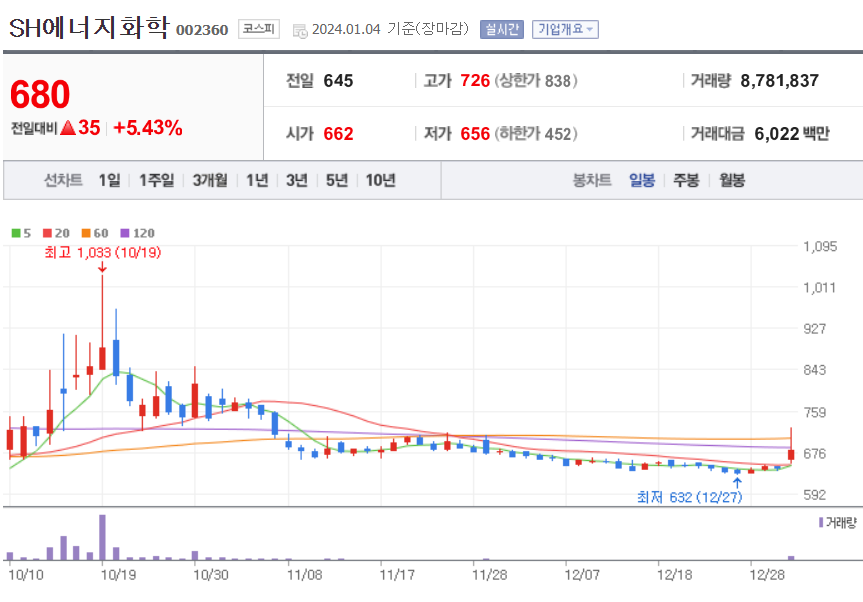Select the 1일 line chart period
Screen dimensions: 863x602
click(109, 180)
